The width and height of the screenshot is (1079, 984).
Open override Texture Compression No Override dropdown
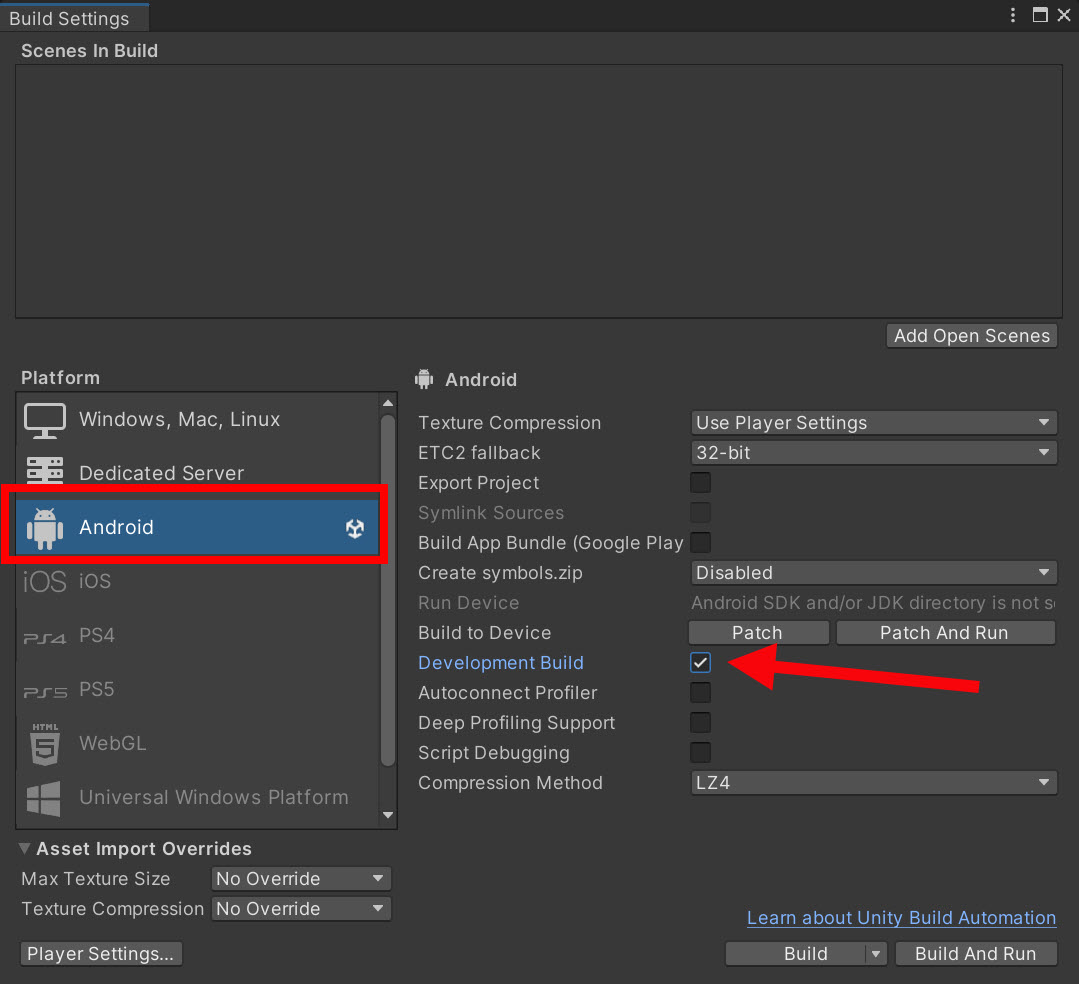(x=301, y=909)
